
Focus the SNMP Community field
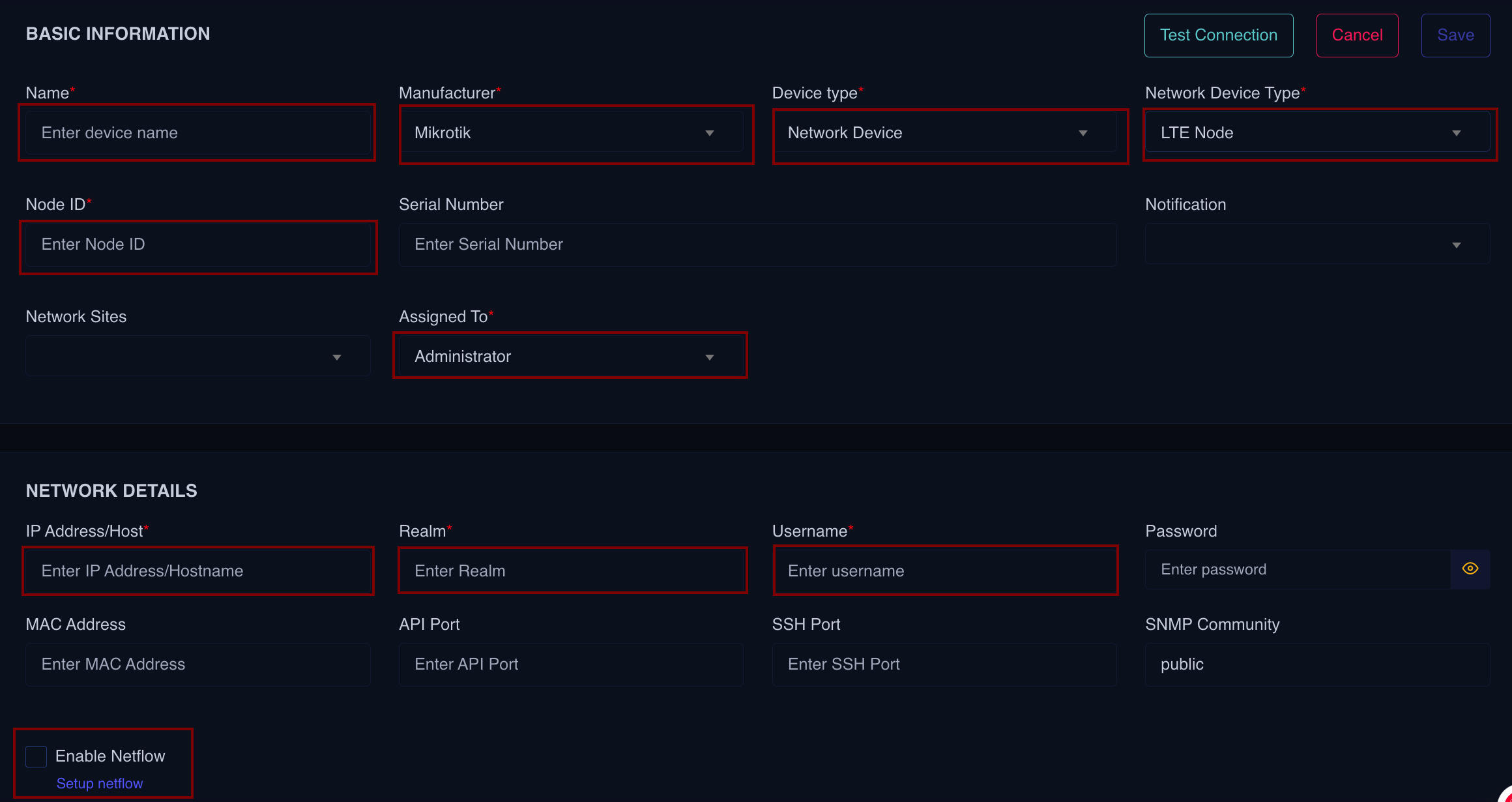click(1316, 664)
